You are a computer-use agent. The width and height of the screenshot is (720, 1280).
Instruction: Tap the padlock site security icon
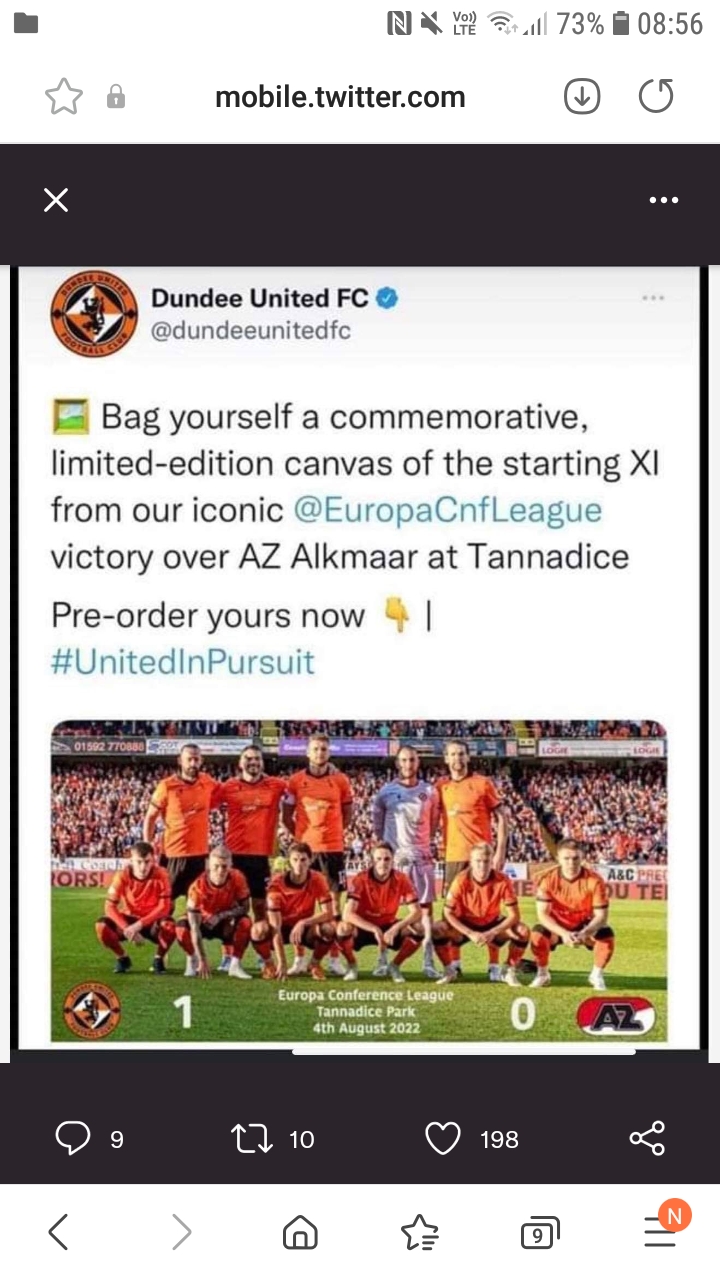pos(116,97)
